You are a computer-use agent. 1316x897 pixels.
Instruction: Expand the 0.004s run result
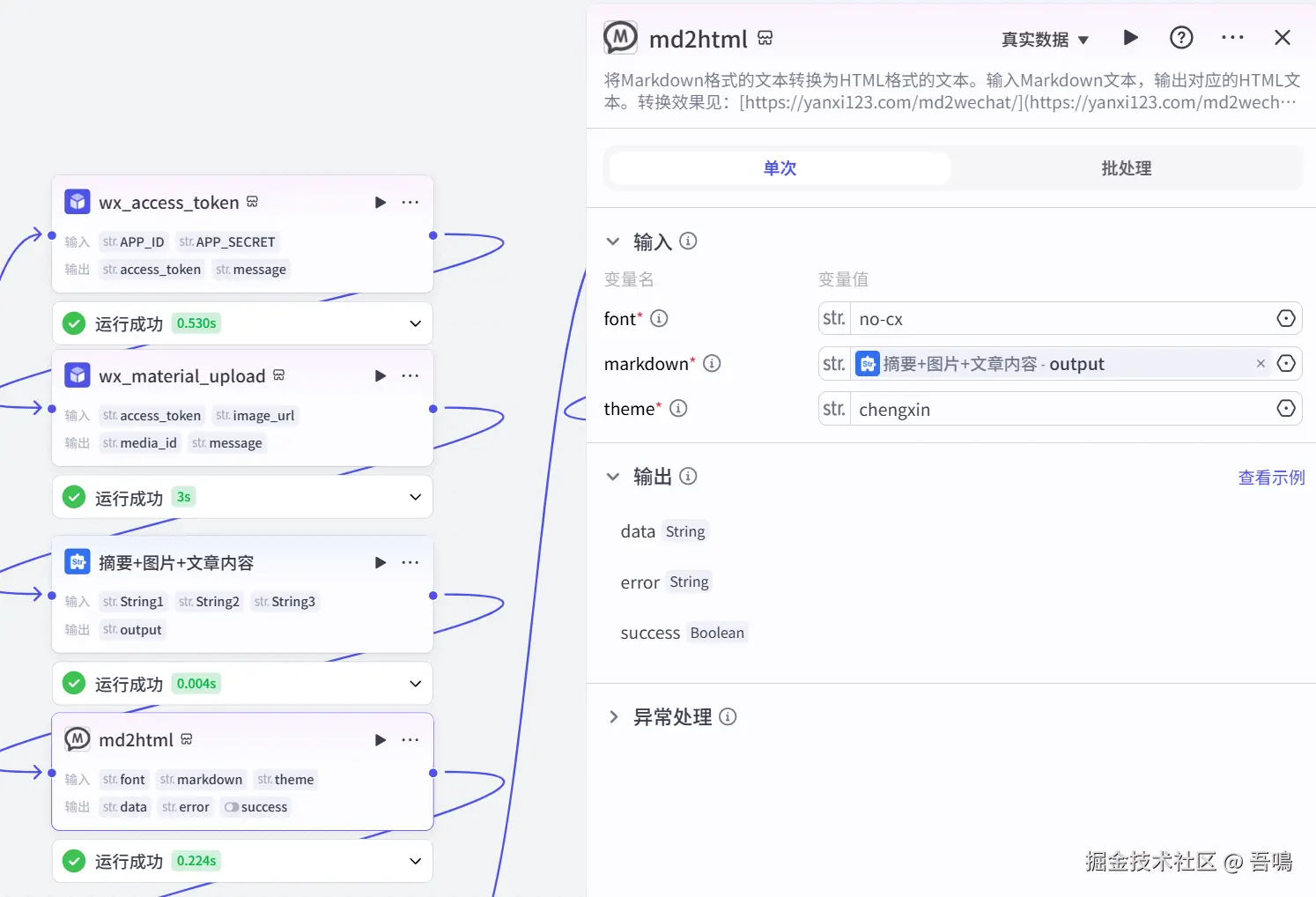[x=416, y=684]
